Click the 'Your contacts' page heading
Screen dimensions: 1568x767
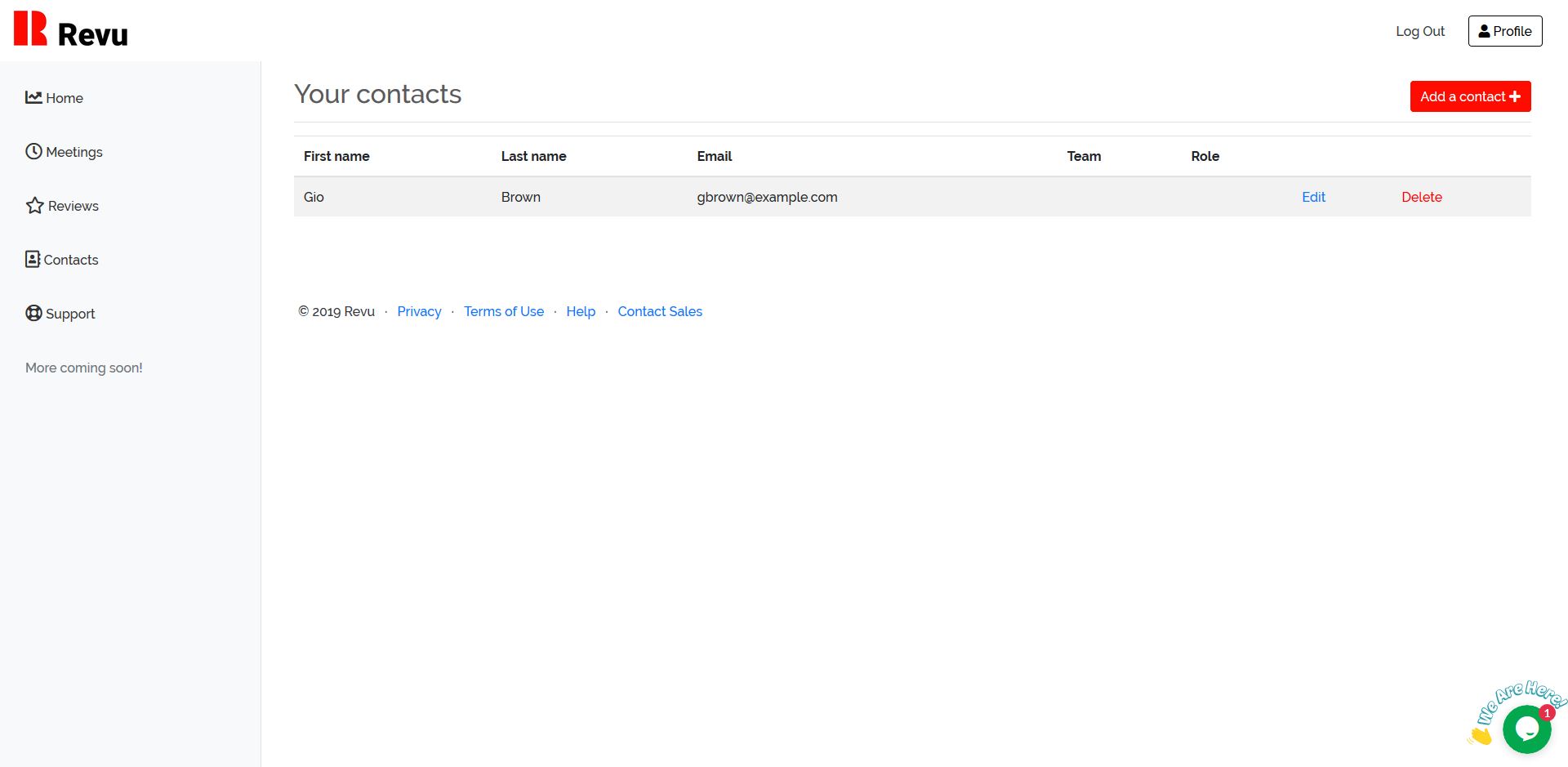point(378,94)
